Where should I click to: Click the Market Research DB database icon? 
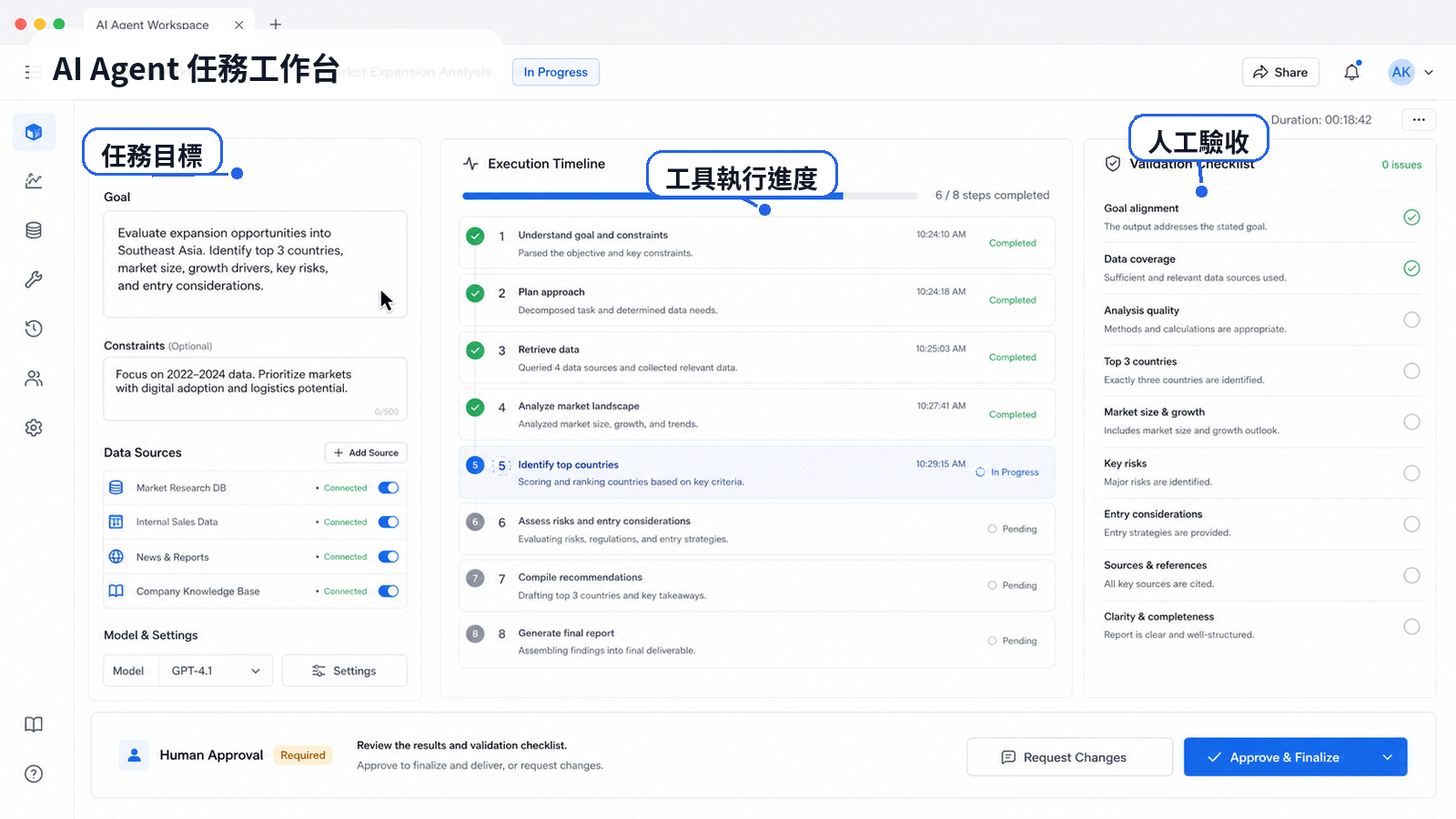click(x=116, y=488)
